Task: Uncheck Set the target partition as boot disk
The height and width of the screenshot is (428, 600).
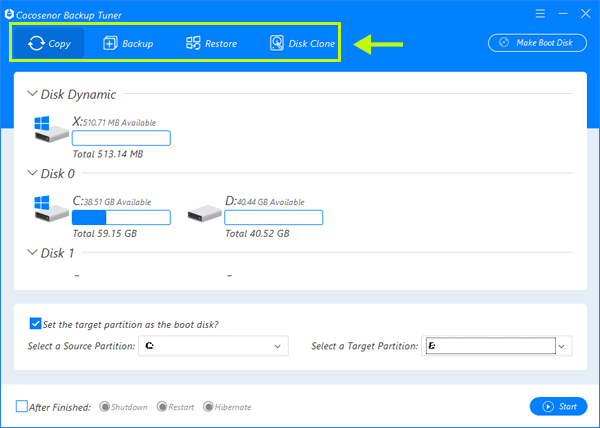Action: [x=35, y=324]
